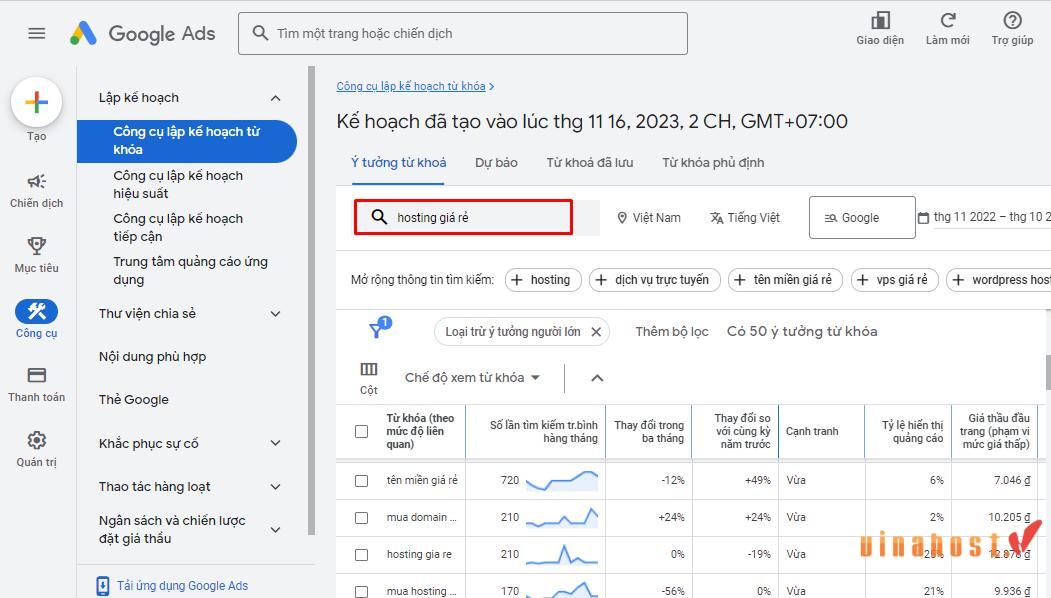The height and width of the screenshot is (598, 1051).
Task: Open the Từ khóa phủ định tab
Action: [x=713, y=162]
